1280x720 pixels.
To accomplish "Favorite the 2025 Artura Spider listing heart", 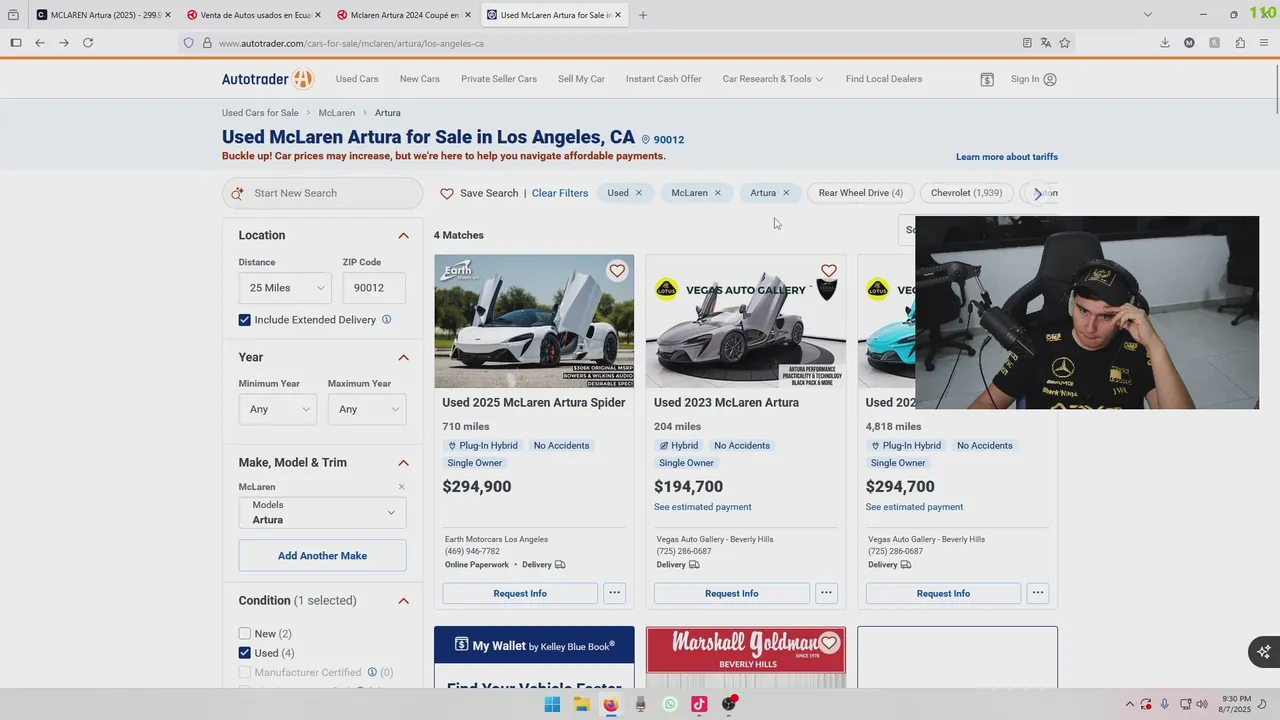I will click(x=617, y=271).
